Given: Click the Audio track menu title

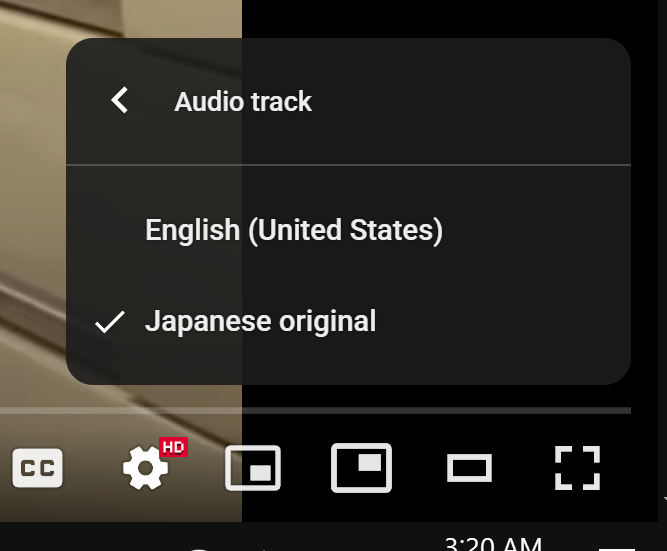Looking at the screenshot, I should pos(243,101).
